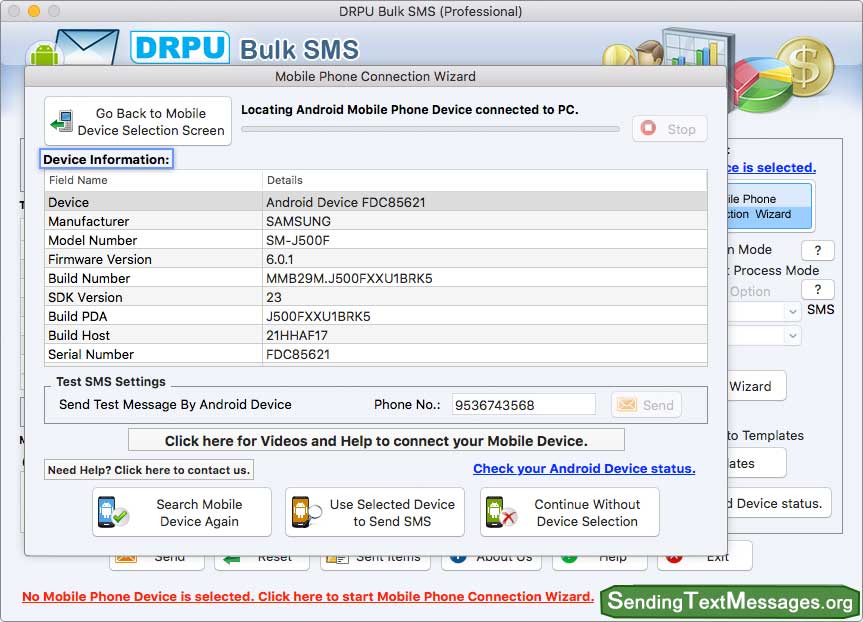Click the help ? button beside Option
Screen dimensions: 863x622
pos(817,290)
